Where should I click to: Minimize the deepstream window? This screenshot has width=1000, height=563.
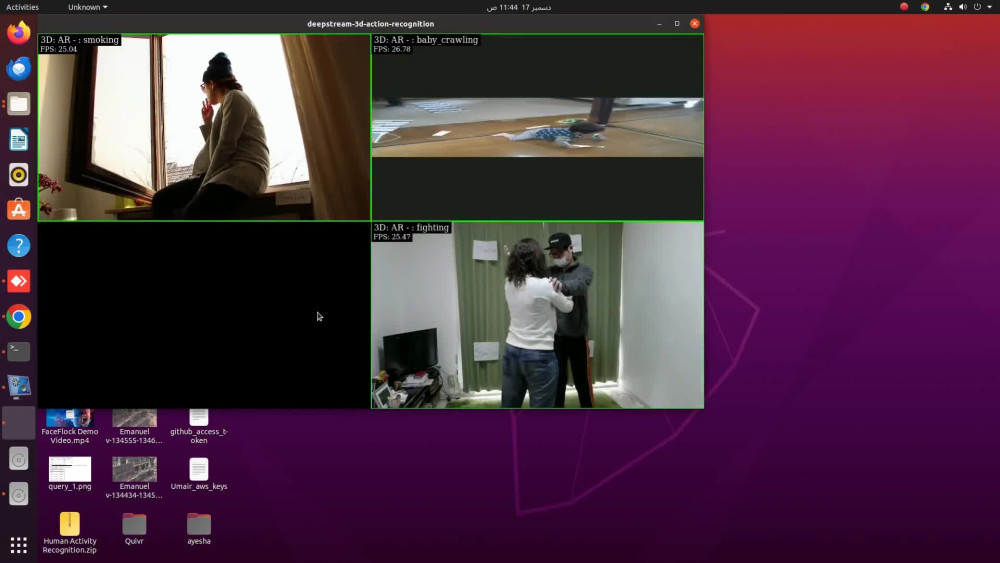coord(659,24)
